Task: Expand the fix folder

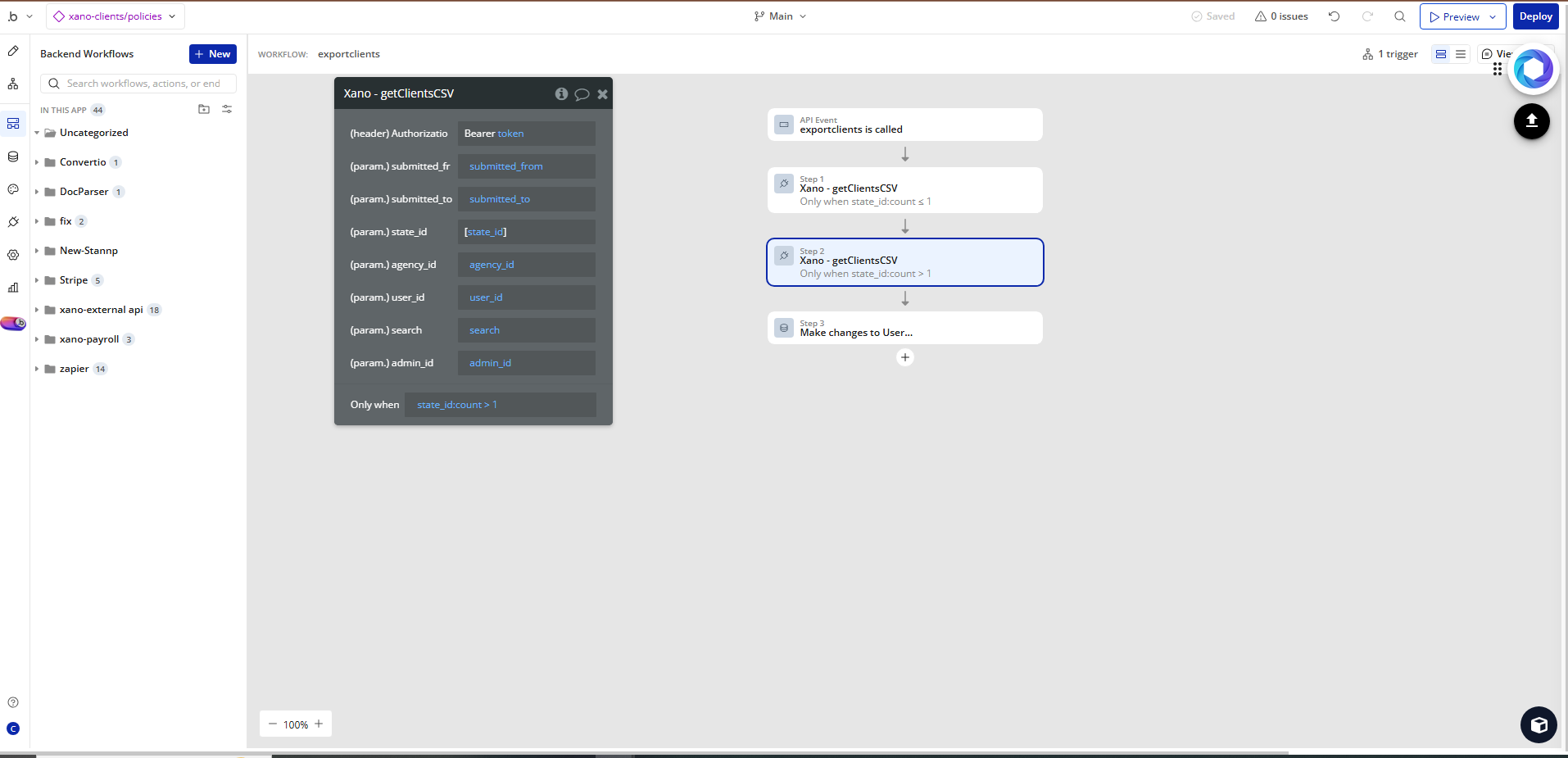Action: (37, 221)
